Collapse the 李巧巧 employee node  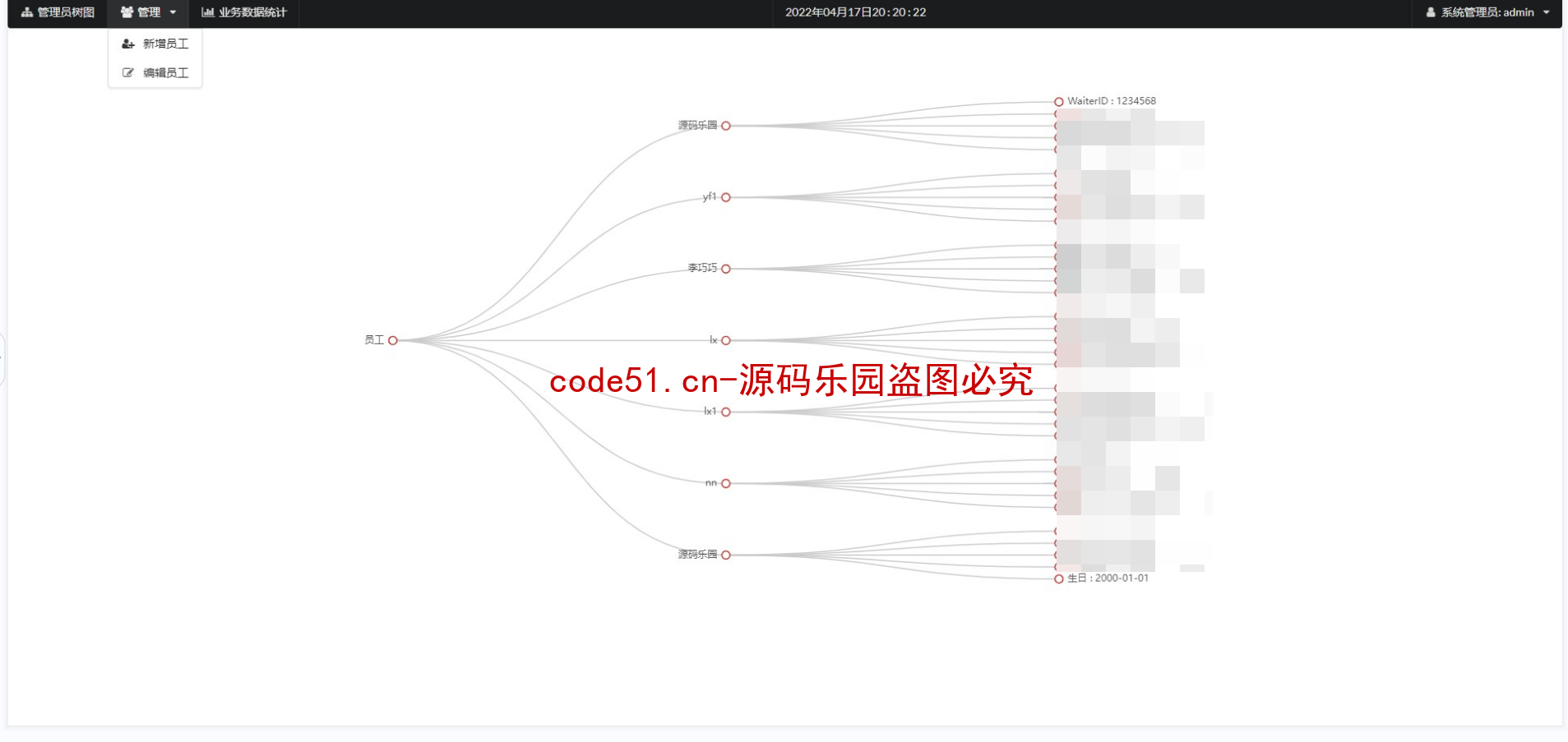point(726,269)
